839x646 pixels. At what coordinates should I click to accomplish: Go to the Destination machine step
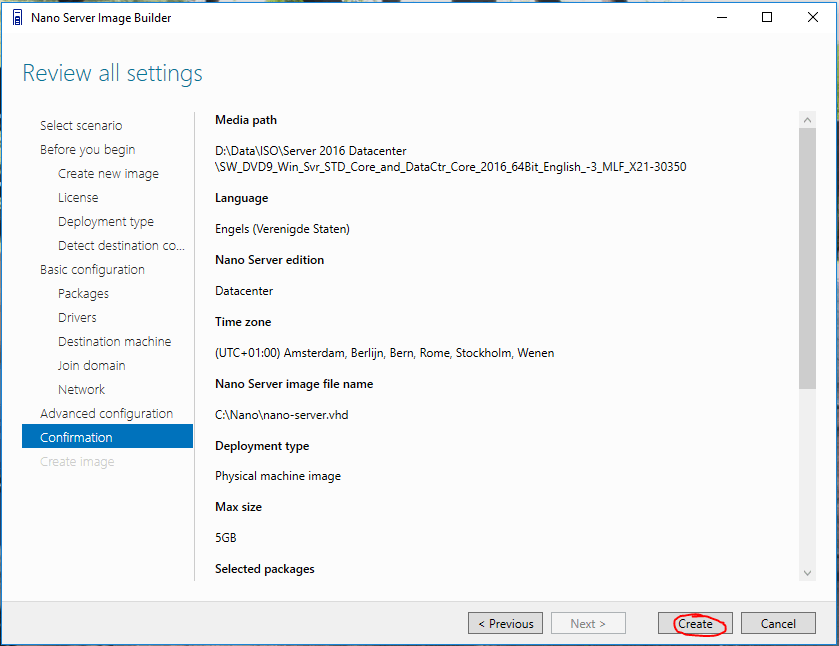pyautogui.click(x=115, y=341)
